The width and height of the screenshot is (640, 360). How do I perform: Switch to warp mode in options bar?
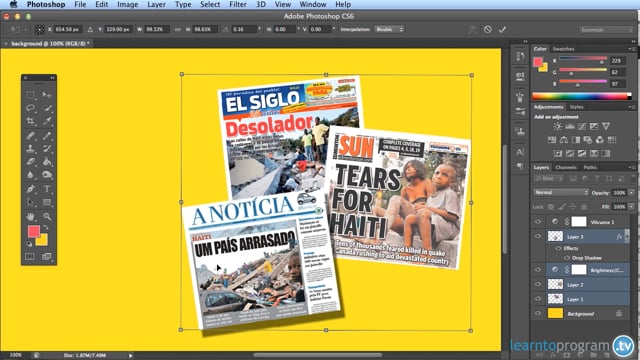click(473, 29)
